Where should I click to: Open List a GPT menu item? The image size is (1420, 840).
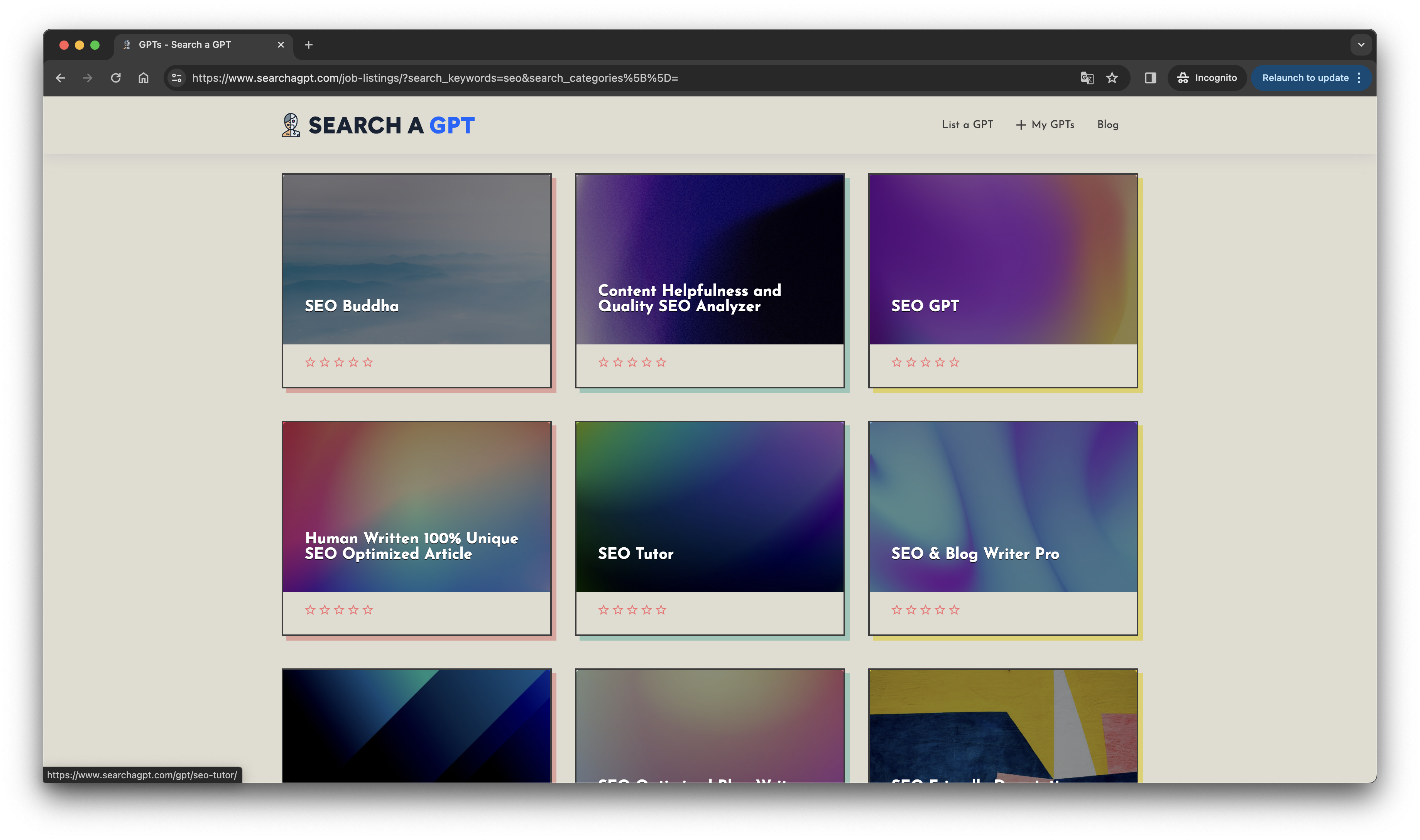(x=968, y=125)
